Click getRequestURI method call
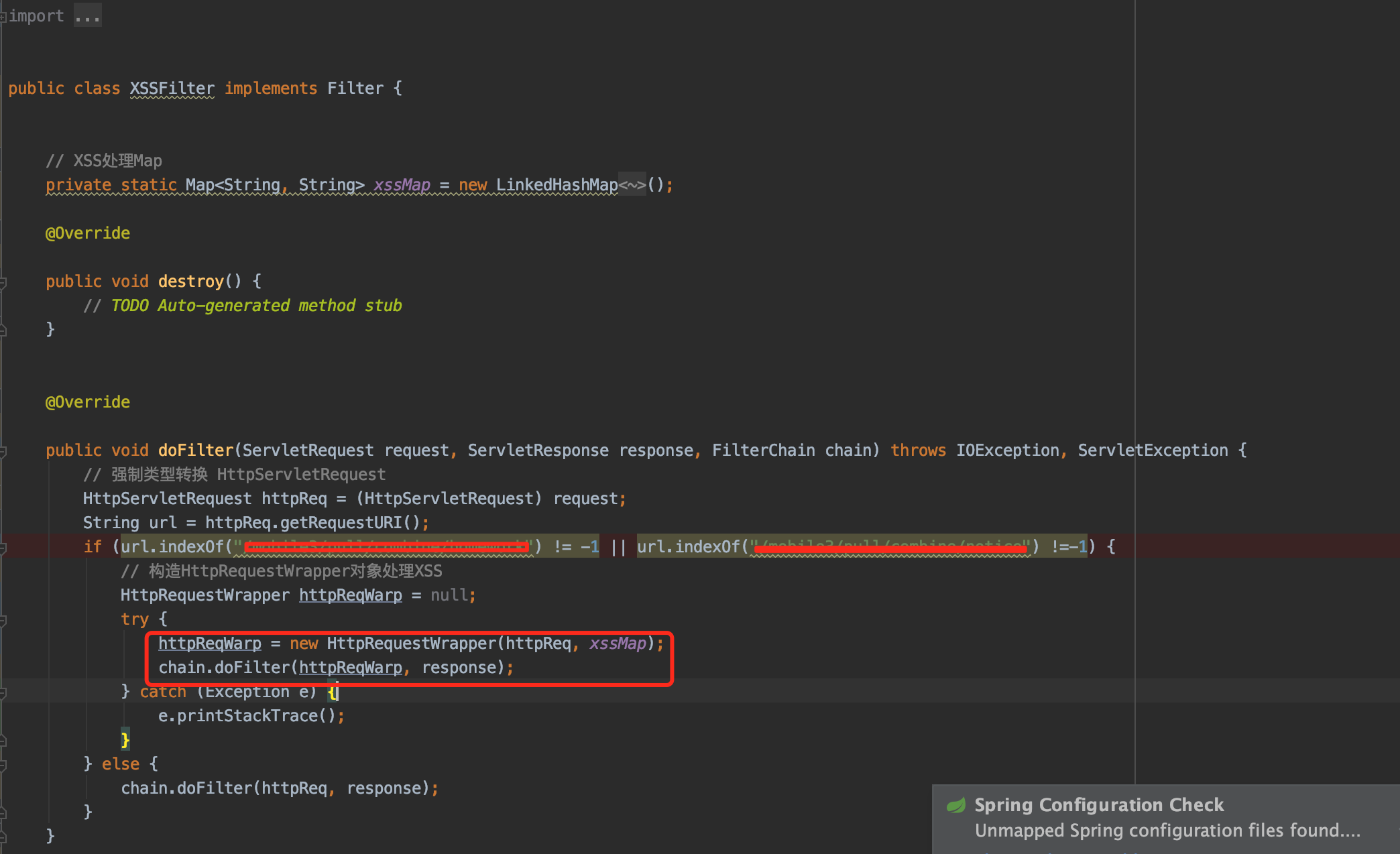 pyautogui.click(x=341, y=523)
